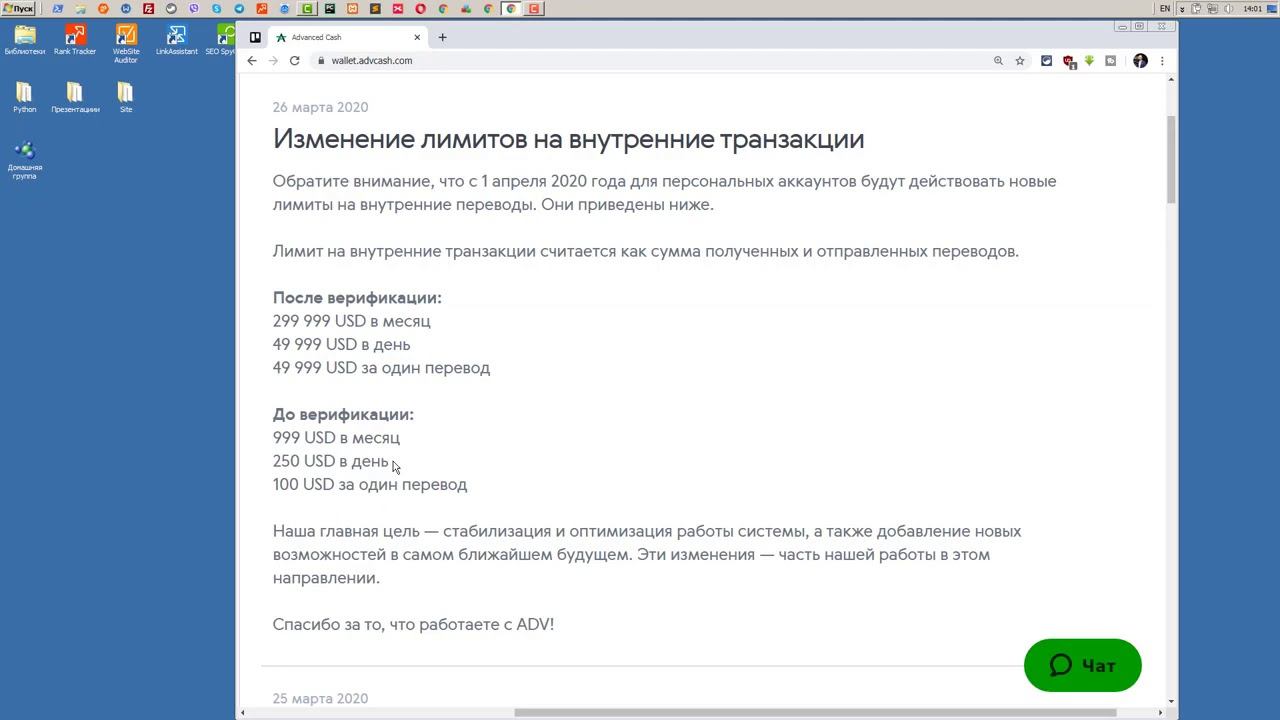
Task: Open the LinkAssistant desktop shortcut
Action: tap(176, 41)
